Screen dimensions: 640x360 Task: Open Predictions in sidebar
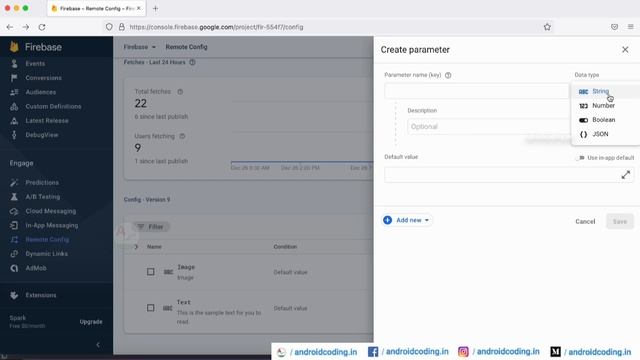42,182
